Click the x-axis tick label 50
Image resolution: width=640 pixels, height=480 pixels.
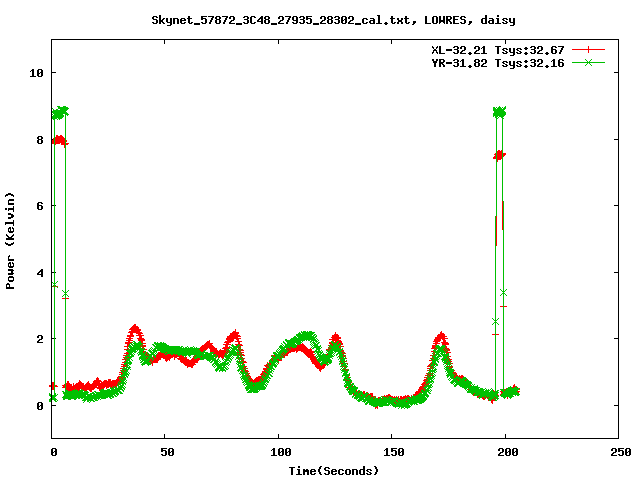coord(167,452)
